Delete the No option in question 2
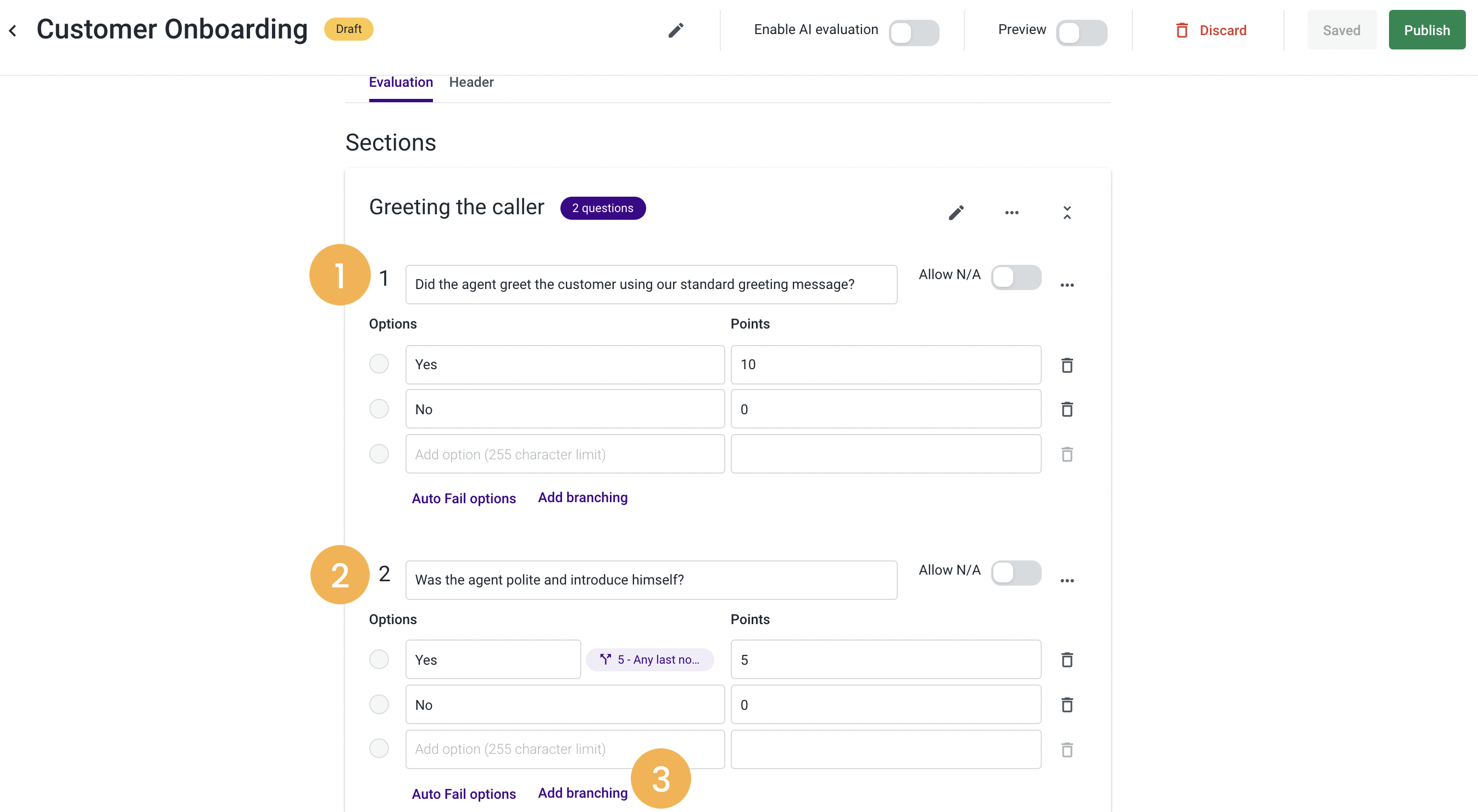 pos(1066,705)
